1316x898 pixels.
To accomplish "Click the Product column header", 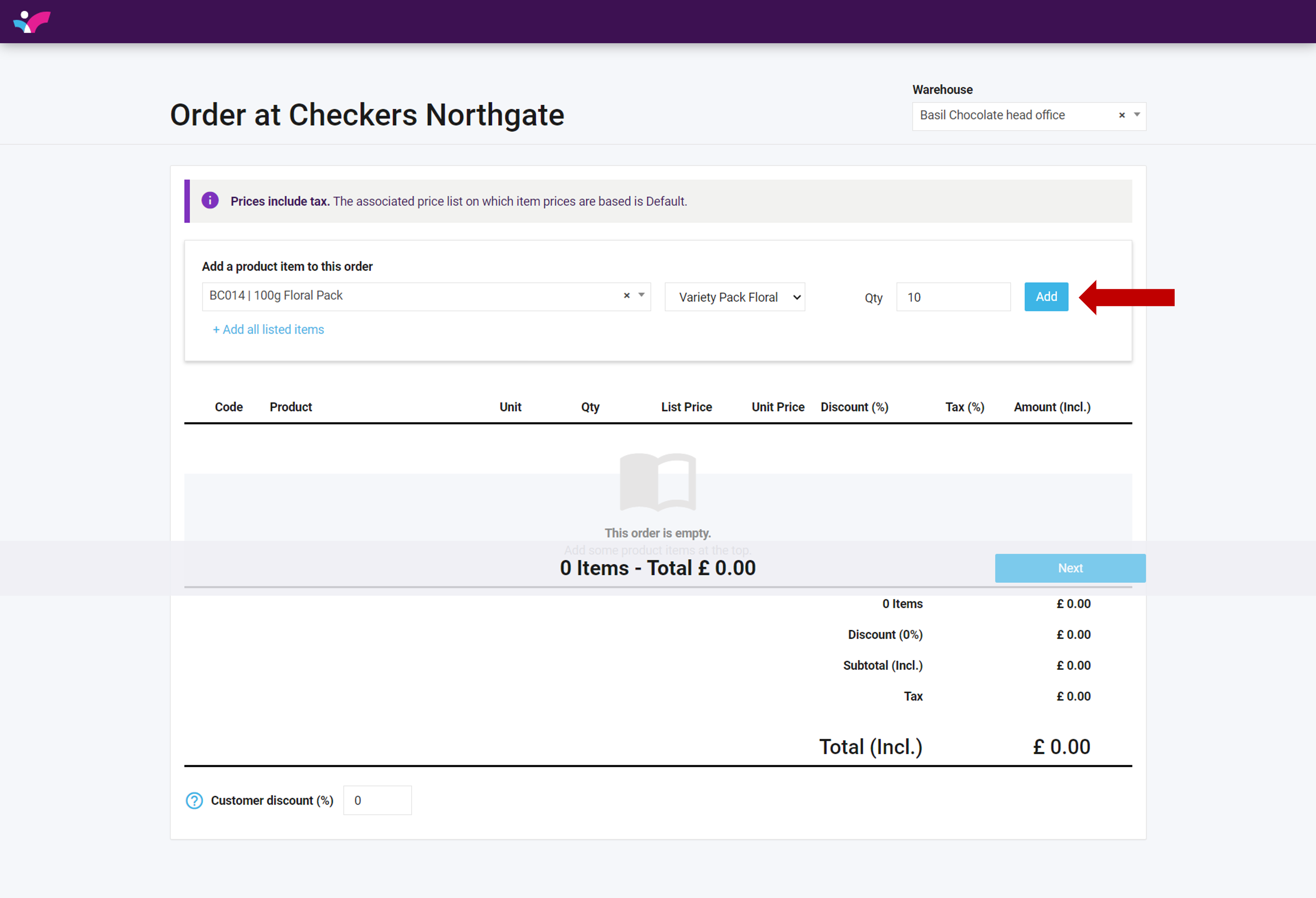I will (290, 407).
